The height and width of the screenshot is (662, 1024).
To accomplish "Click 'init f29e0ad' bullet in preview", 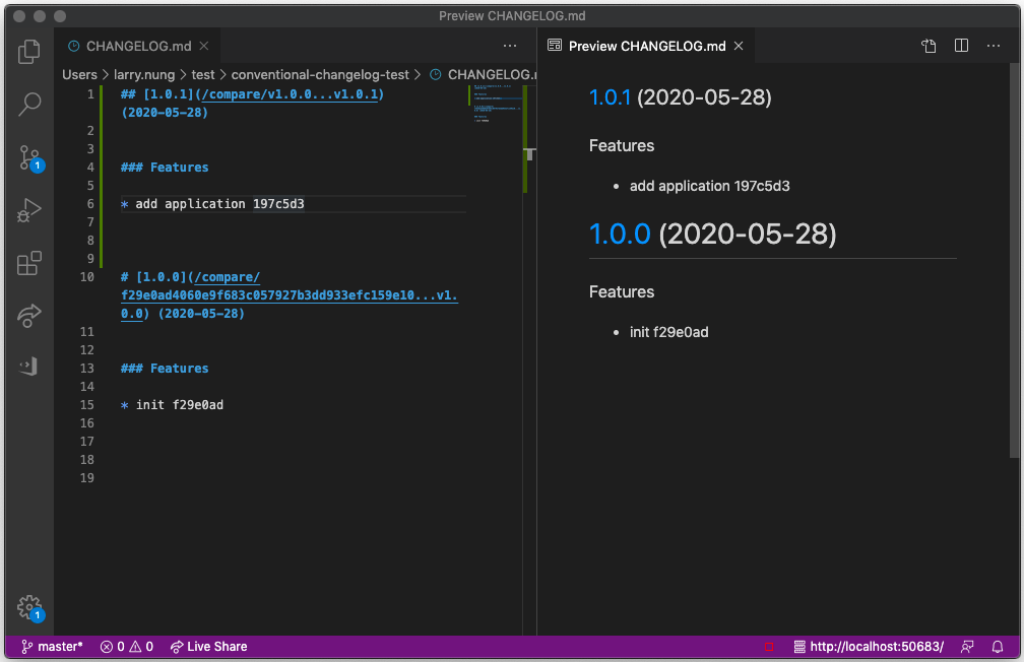I will click(x=669, y=332).
